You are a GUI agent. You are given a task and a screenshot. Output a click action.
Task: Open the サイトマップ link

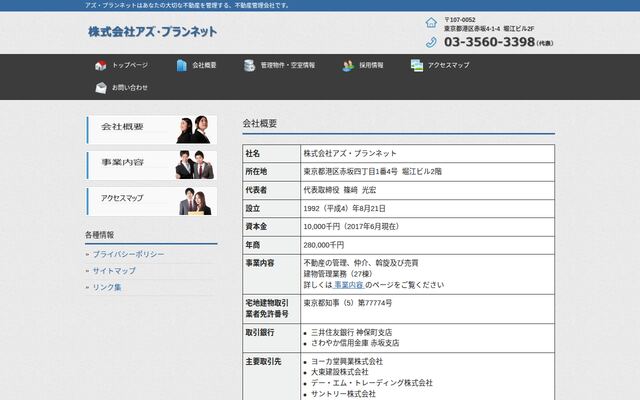click(x=114, y=271)
